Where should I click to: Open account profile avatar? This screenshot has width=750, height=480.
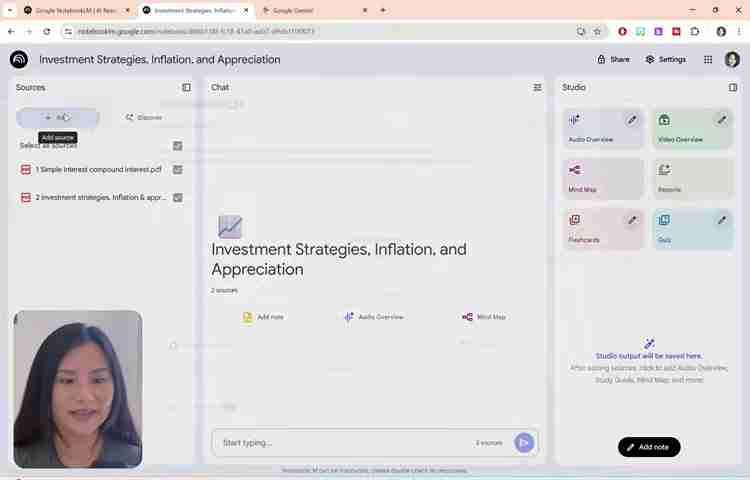tap(732, 60)
